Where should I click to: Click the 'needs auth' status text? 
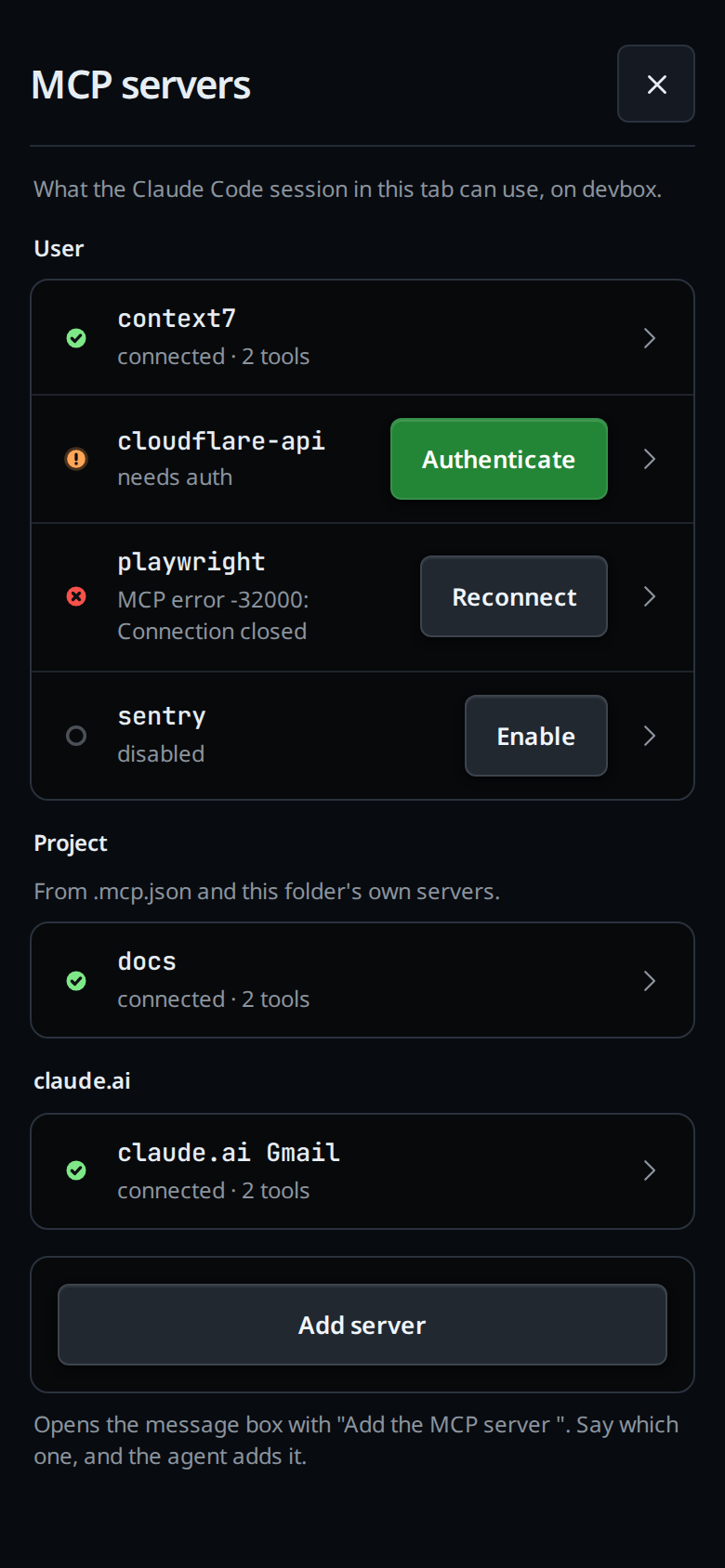point(175,477)
